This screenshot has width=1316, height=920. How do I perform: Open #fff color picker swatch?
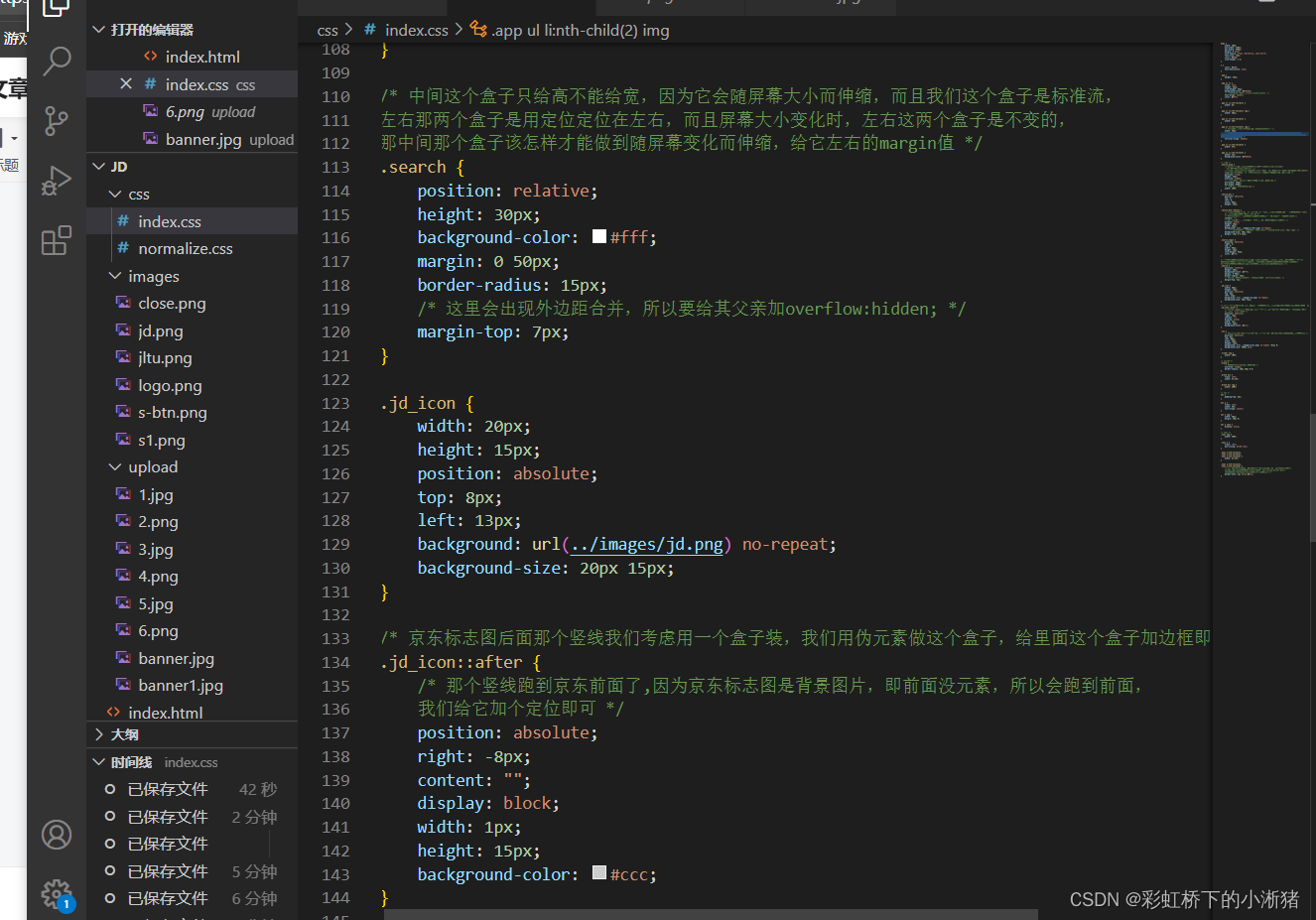599,236
